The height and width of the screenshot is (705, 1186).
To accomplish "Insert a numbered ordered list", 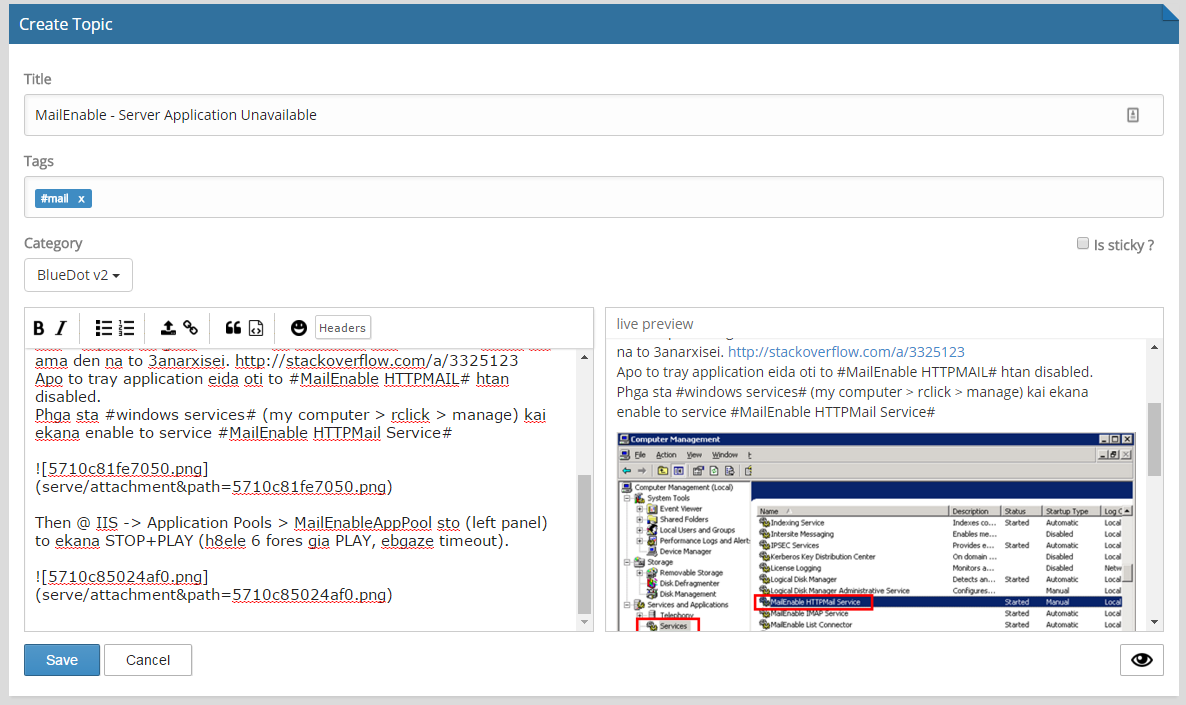I will 126,328.
